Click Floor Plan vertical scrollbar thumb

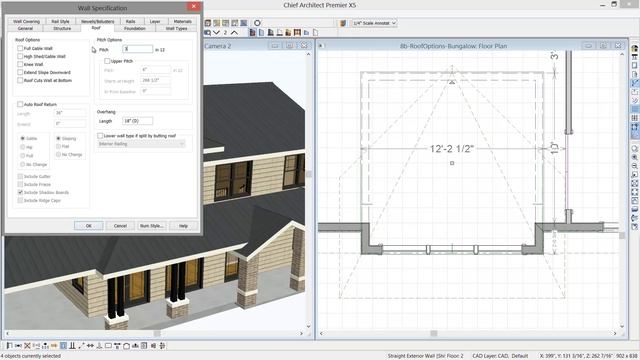pos(622,236)
